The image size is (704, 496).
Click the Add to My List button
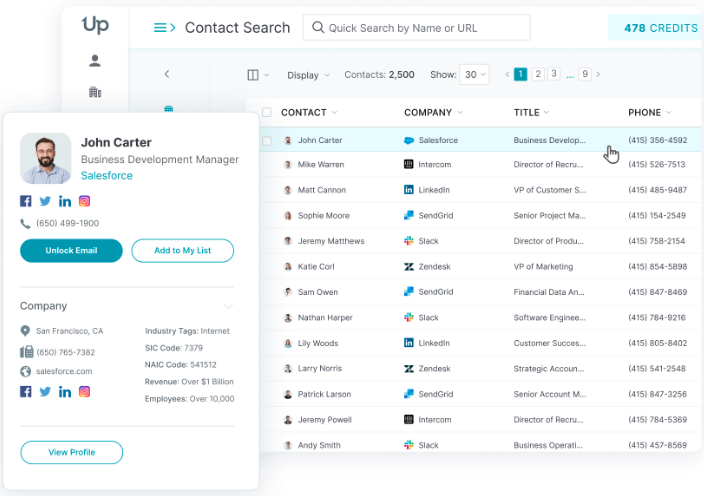click(182, 250)
